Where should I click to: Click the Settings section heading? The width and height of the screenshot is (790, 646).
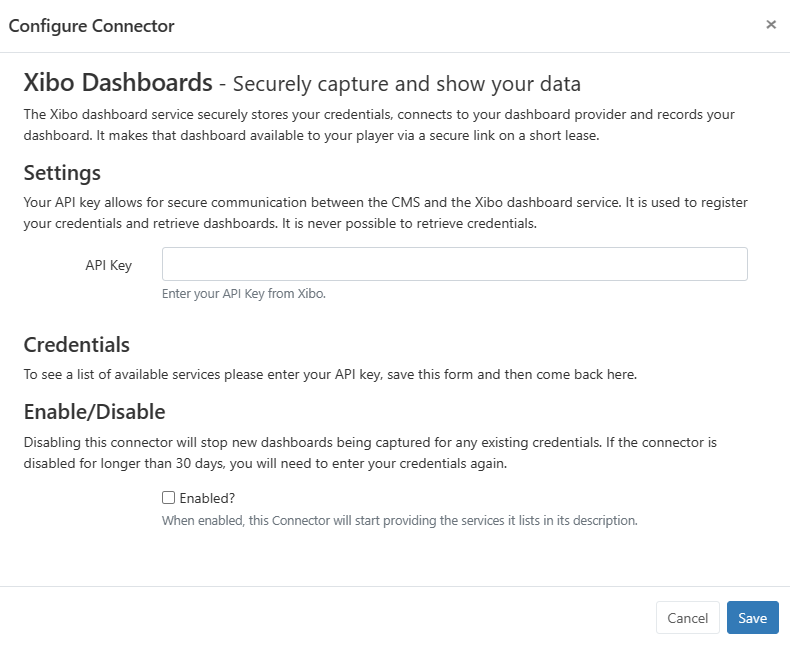tap(62, 173)
